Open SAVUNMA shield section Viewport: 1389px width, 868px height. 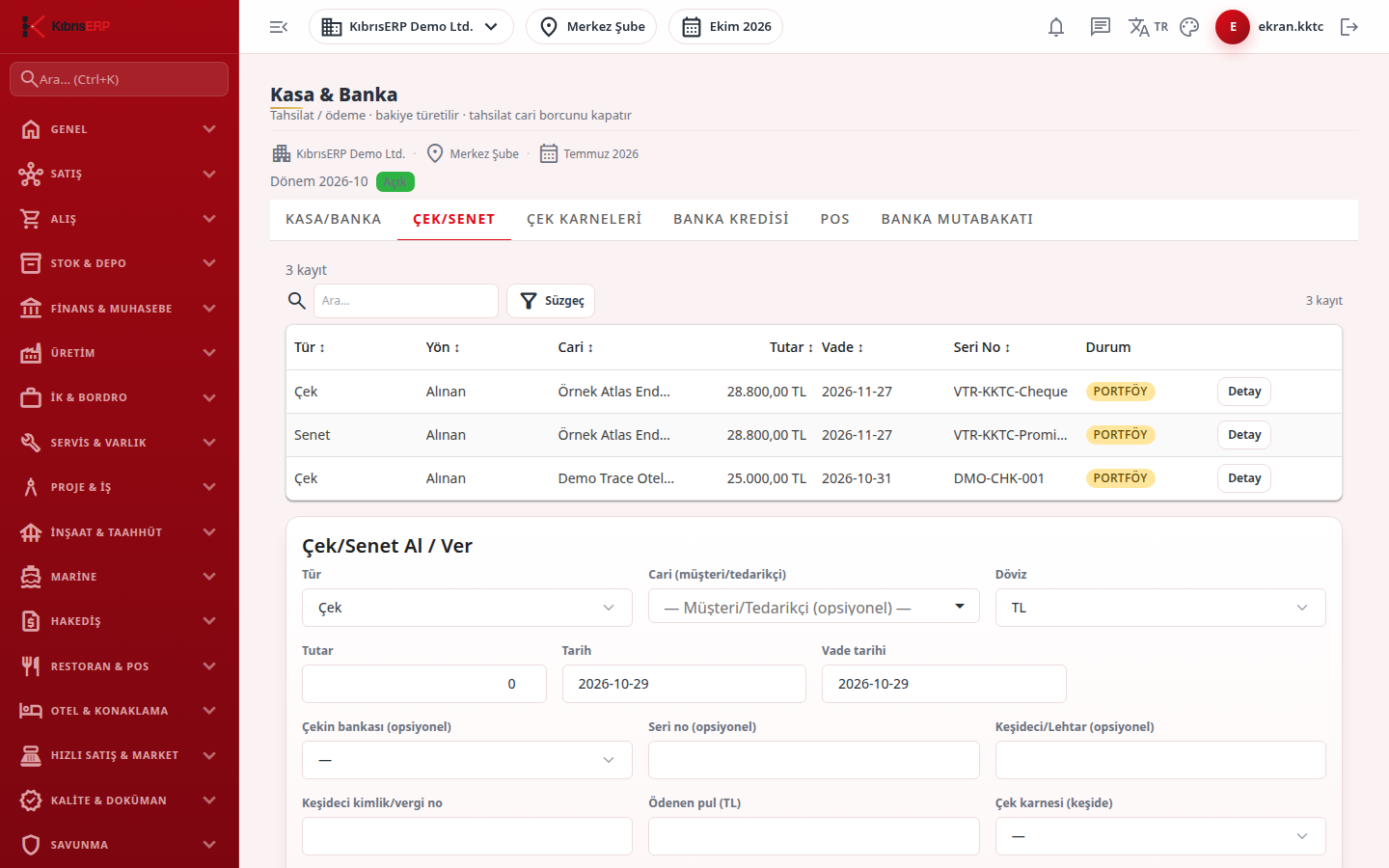(120, 845)
